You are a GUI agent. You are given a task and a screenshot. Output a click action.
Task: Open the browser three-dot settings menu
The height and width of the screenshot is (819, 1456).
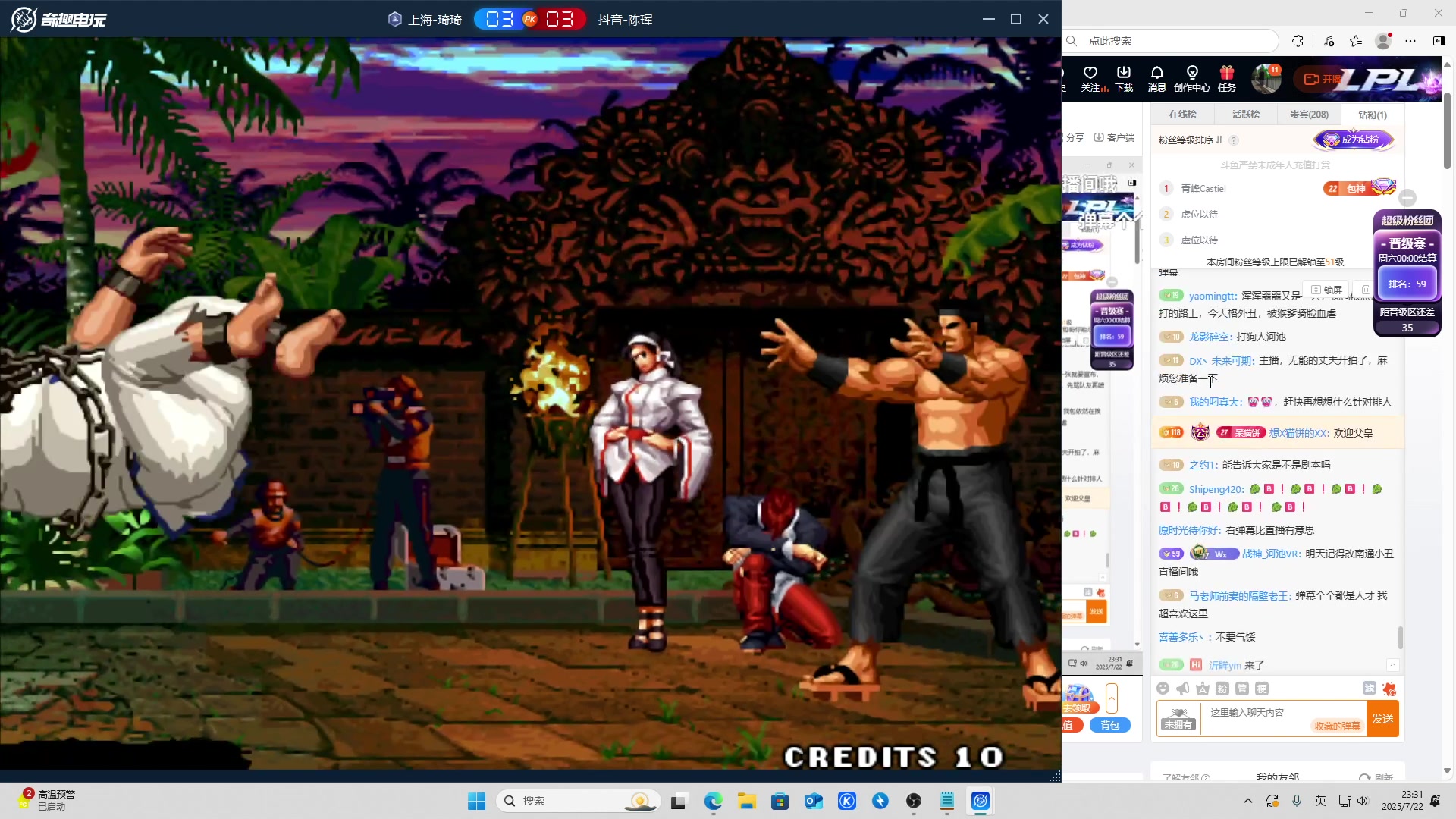(1410, 41)
